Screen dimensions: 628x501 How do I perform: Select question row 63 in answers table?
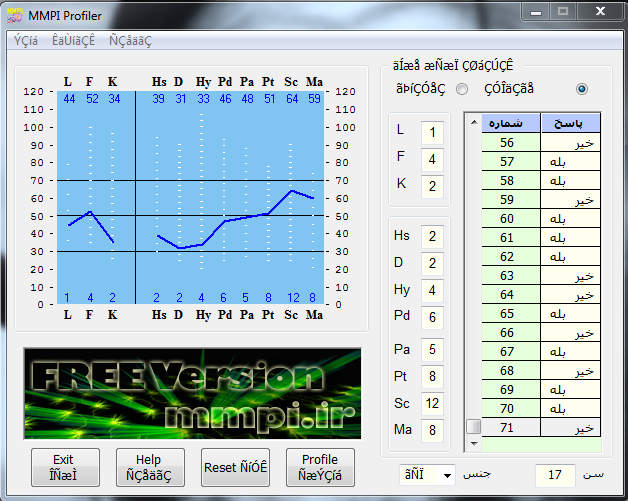pyautogui.click(x=507, y=275)
